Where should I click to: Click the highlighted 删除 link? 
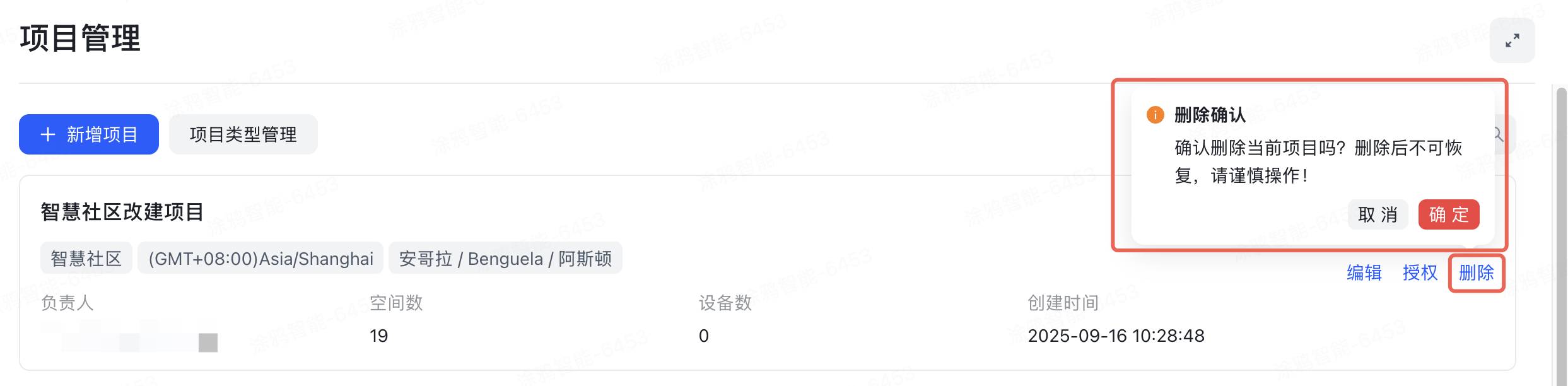(1477, 274)
